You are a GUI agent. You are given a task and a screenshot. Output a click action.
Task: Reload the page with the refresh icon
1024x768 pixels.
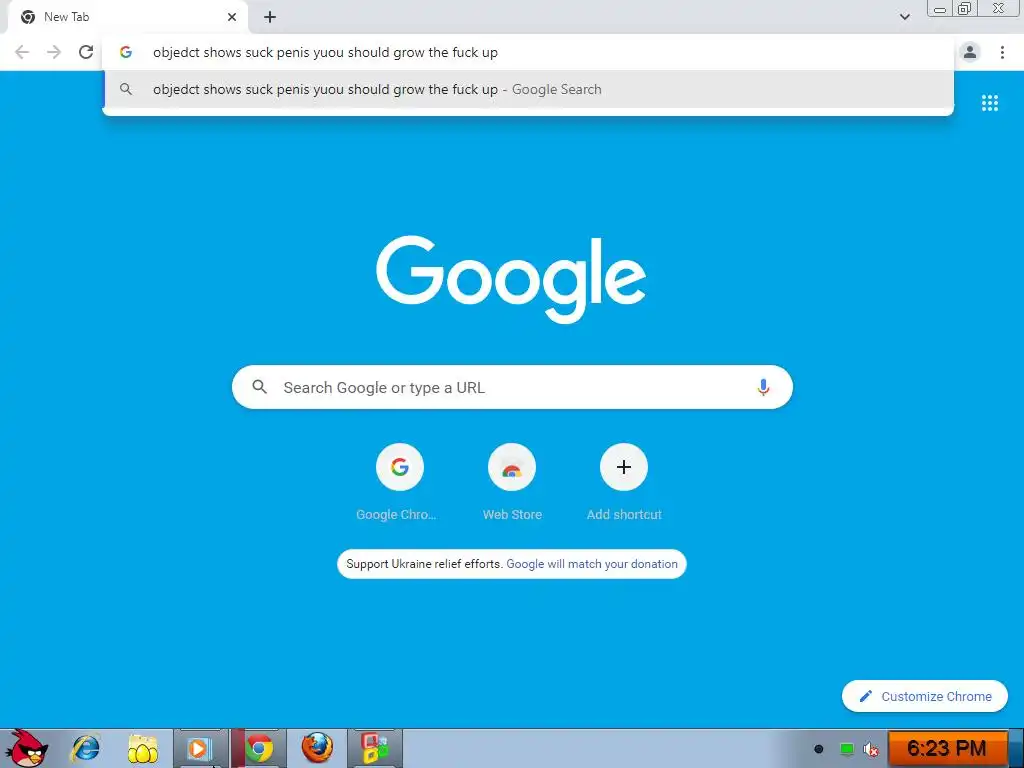click(86, 52)
